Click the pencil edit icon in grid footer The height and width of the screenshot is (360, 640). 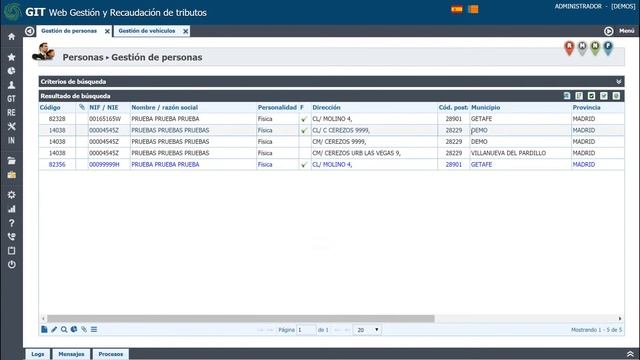coord(54,329)
